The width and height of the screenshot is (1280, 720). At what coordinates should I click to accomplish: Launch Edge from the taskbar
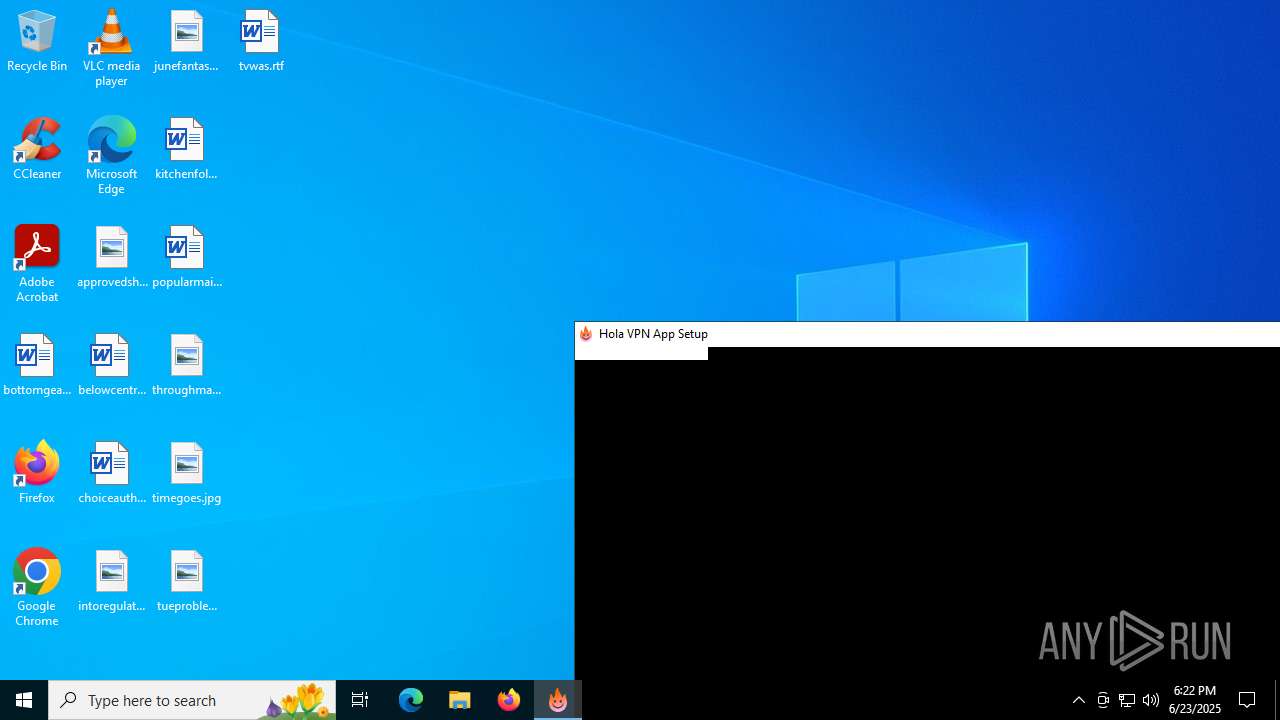coord(411,700)
